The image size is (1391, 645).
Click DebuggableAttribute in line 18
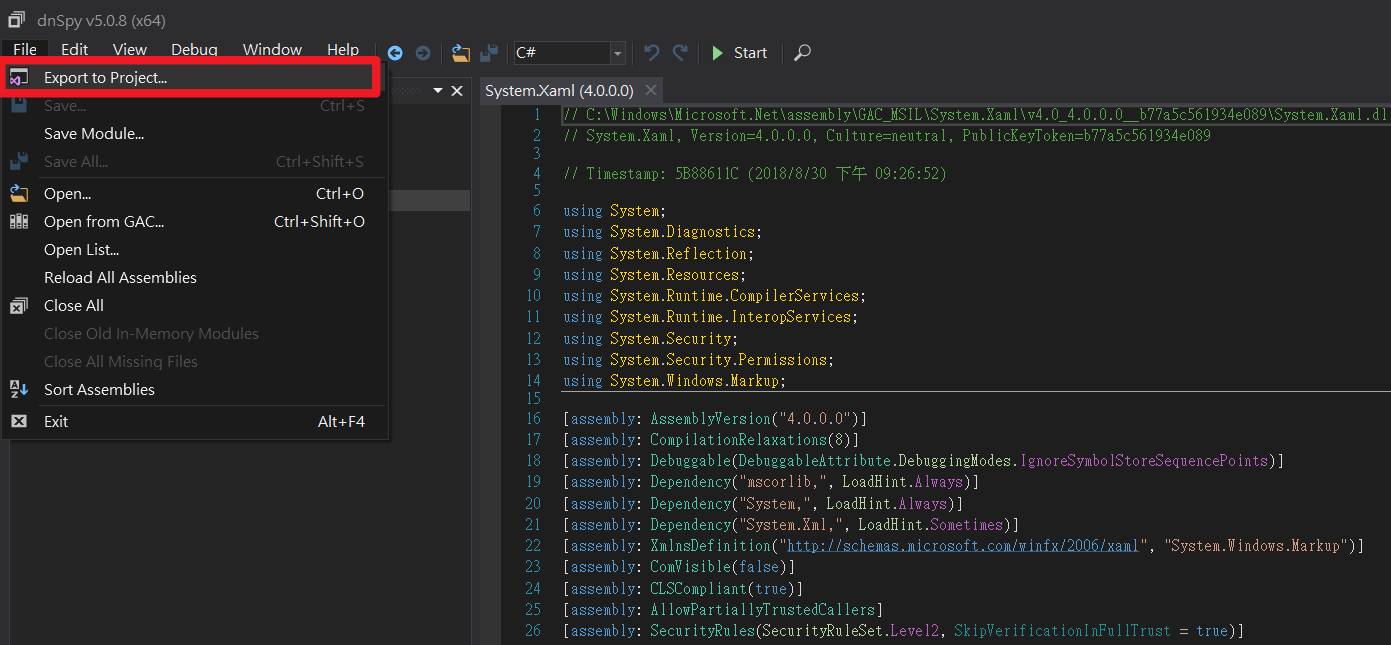814,461
